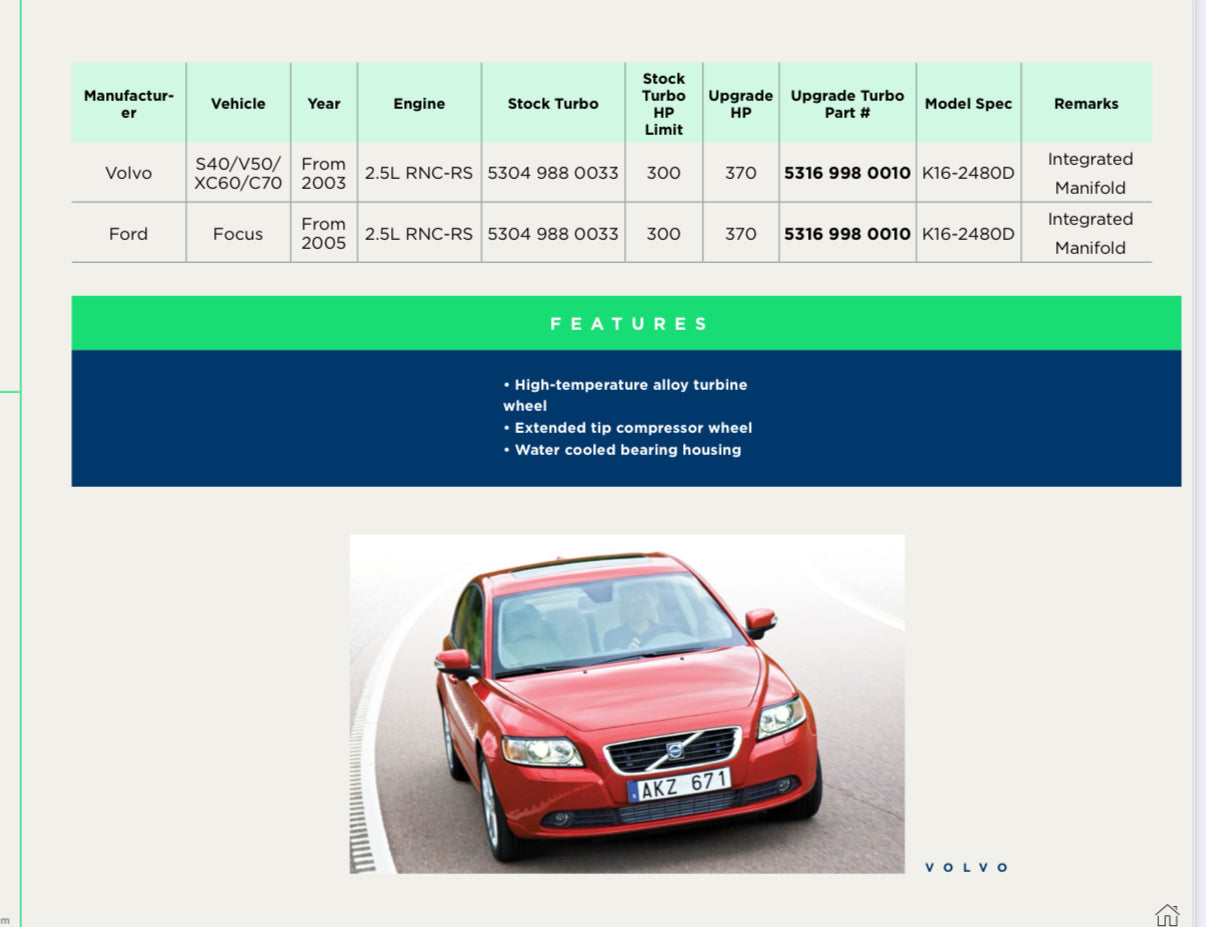Click the Stock Turbo column header
The width and height of the screenshot is (1206, 927).
click(553, 103)
